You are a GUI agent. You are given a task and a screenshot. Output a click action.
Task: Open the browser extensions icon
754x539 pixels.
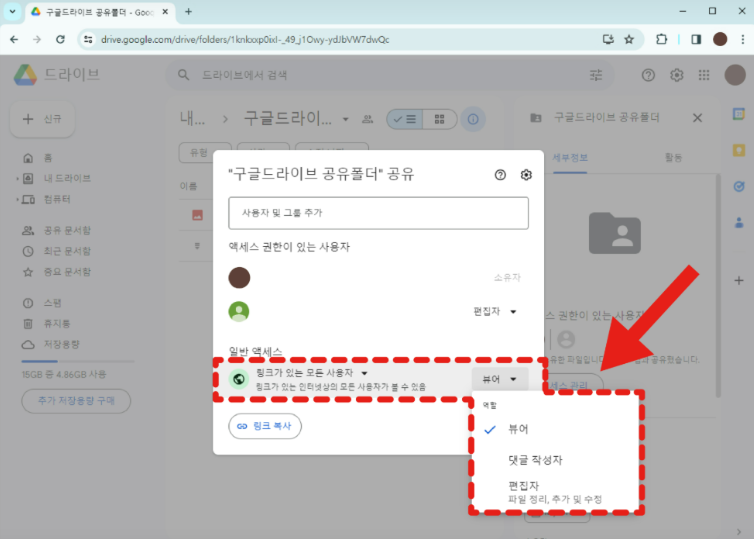662,39
